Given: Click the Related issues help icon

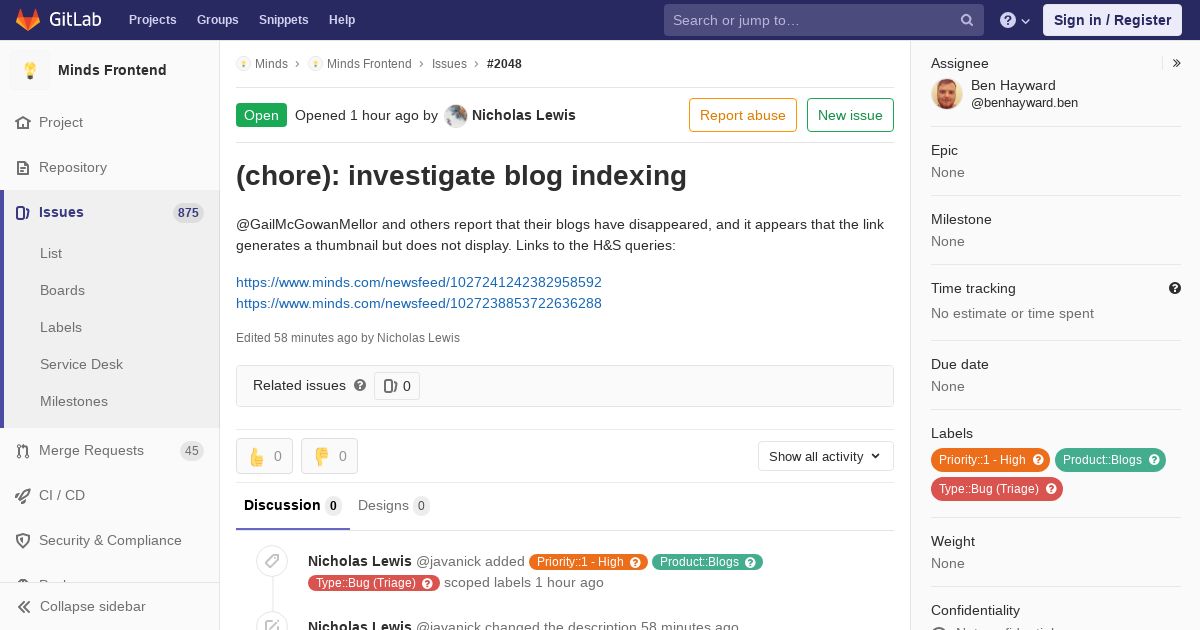Looking at the screenshot, I should pyautogui.click(x=360, y=385).
